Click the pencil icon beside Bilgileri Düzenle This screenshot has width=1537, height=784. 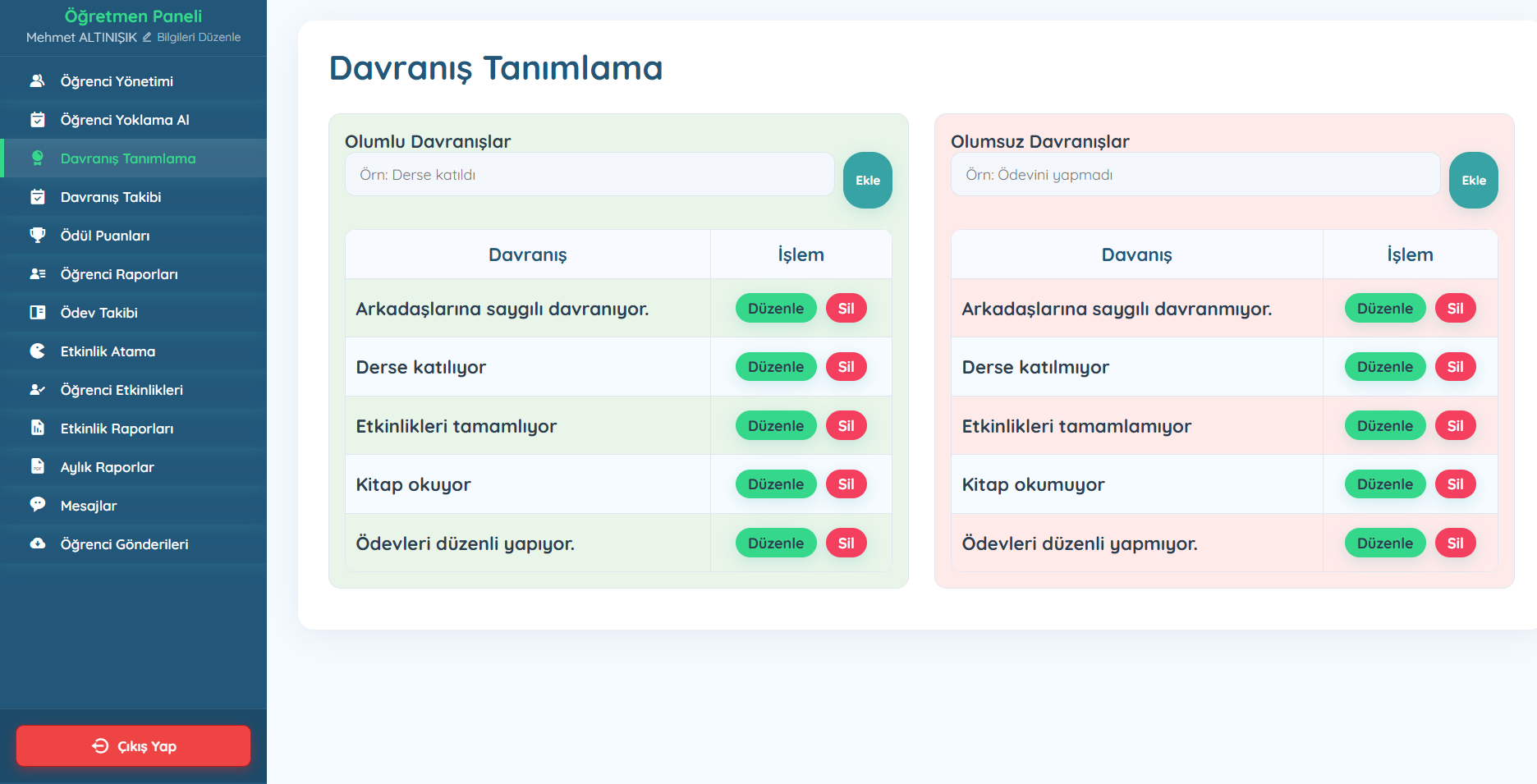[x=147, y=37]
